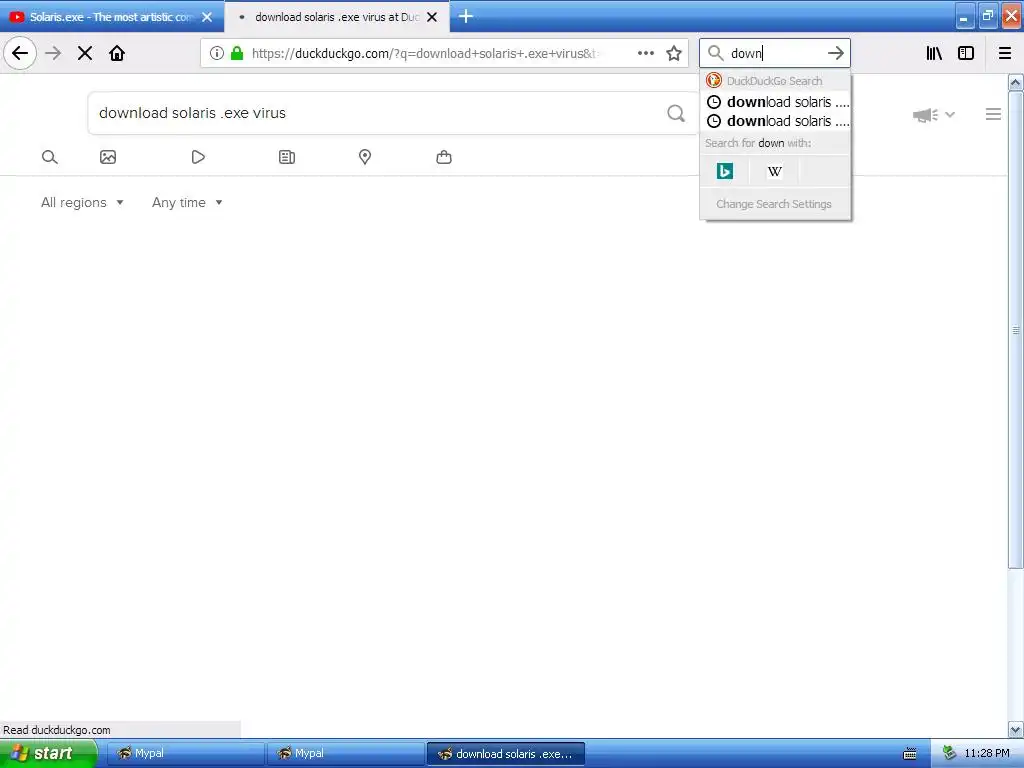
Task: Expand the megaphone dropdown chevron
Action: (950, 115)
